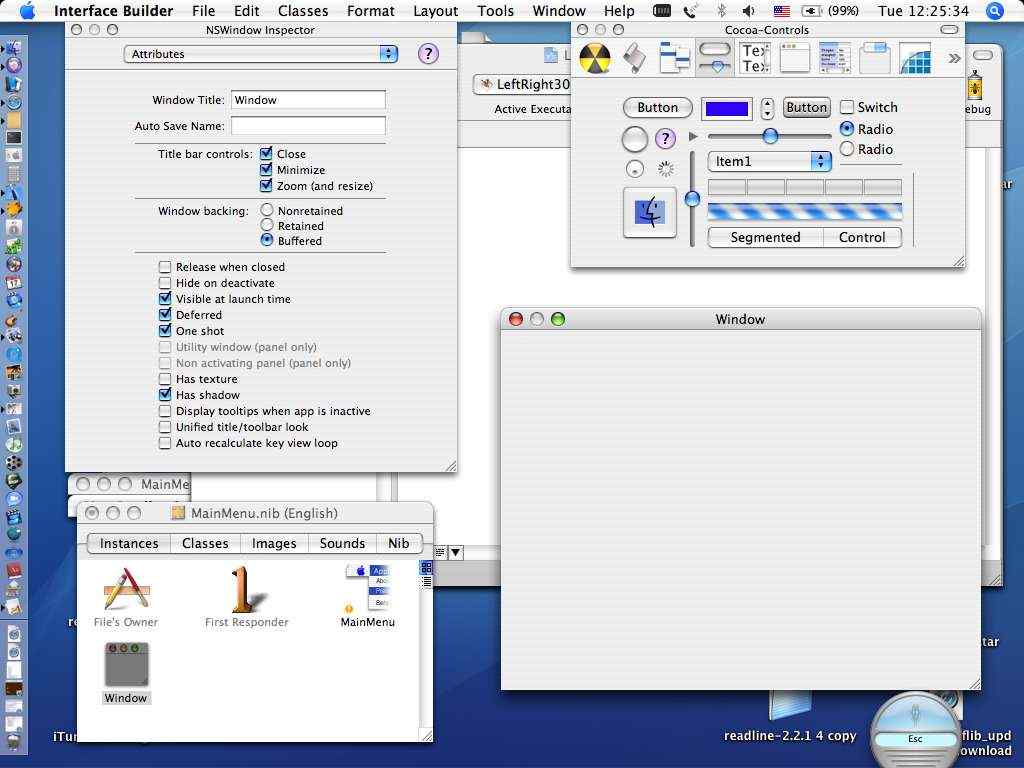
Task: Switch to the Images tab
Action: (274, 543)
